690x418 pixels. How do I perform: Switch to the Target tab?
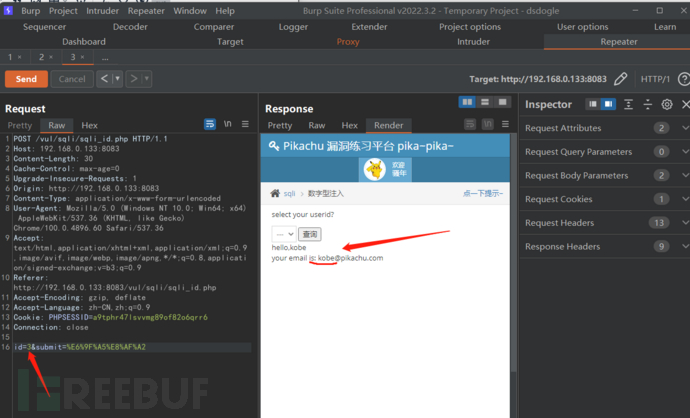(230, 42)
